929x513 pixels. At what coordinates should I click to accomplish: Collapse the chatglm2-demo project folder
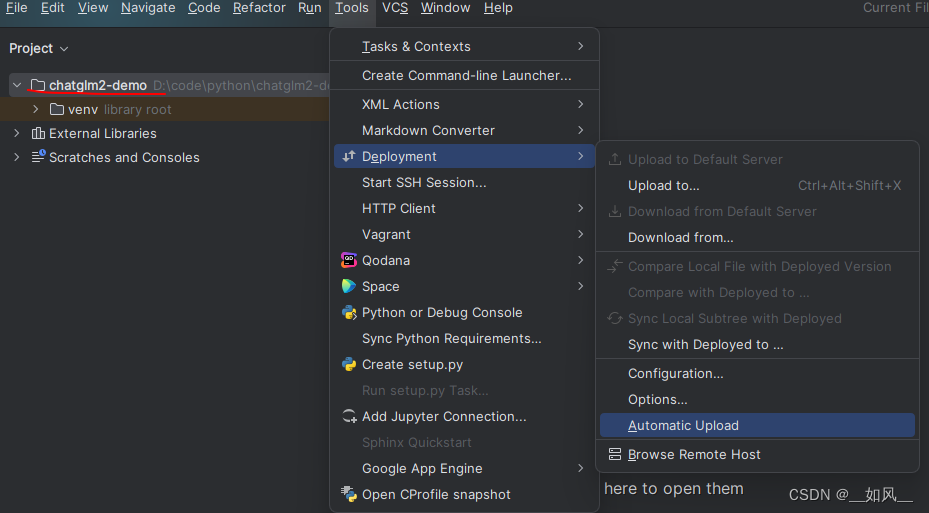[17, 86]
